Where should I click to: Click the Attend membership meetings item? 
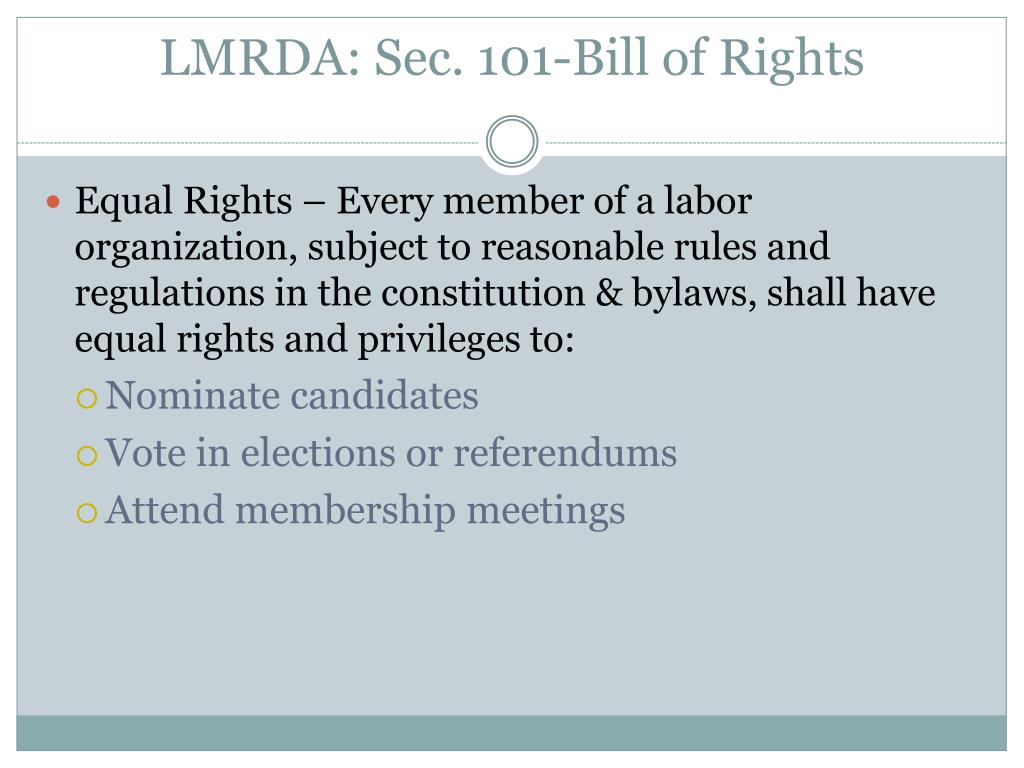[366, 511]
